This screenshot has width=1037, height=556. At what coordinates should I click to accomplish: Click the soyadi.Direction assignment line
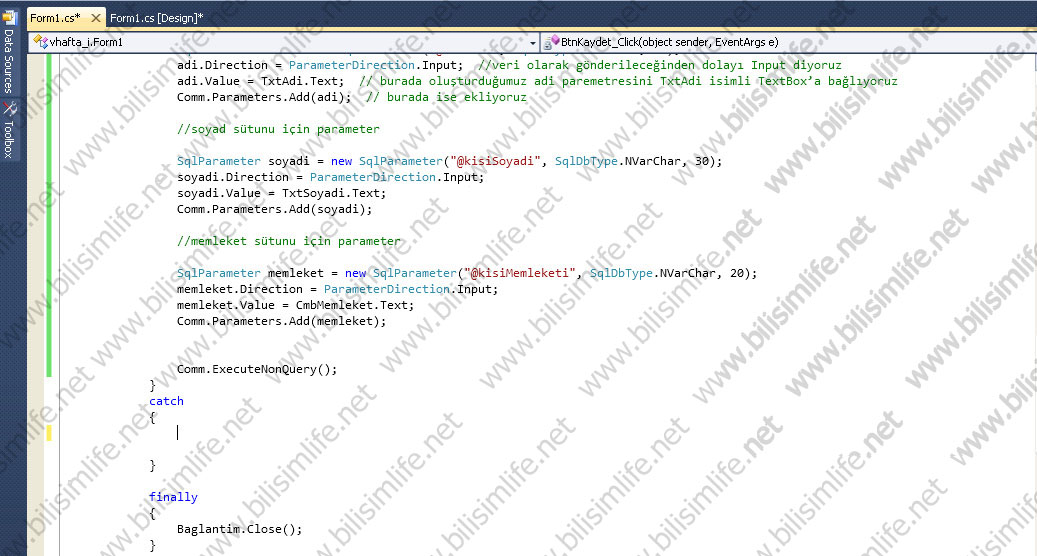point(331,177)
